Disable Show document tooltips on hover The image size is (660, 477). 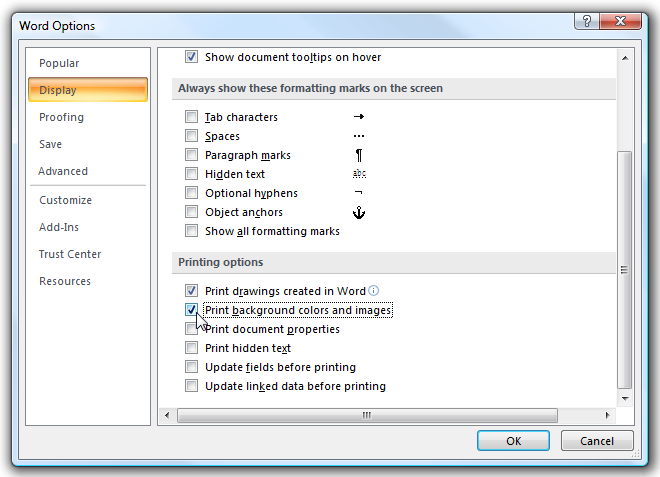192,57
